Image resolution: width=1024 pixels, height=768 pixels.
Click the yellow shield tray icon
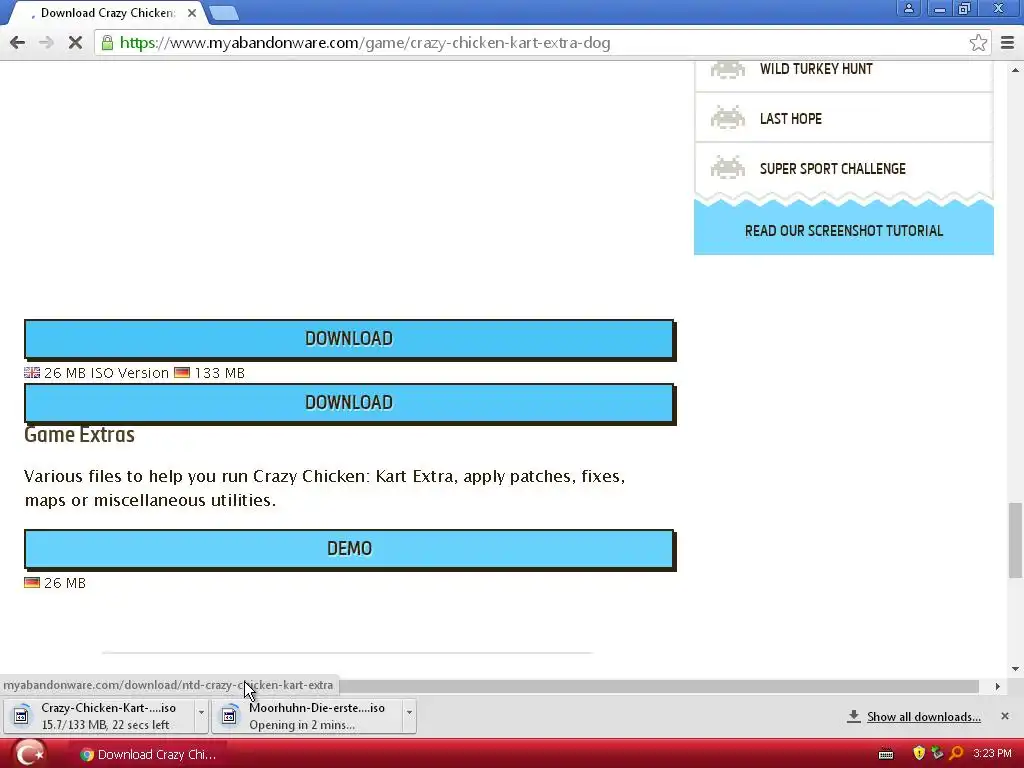point(919,754)
